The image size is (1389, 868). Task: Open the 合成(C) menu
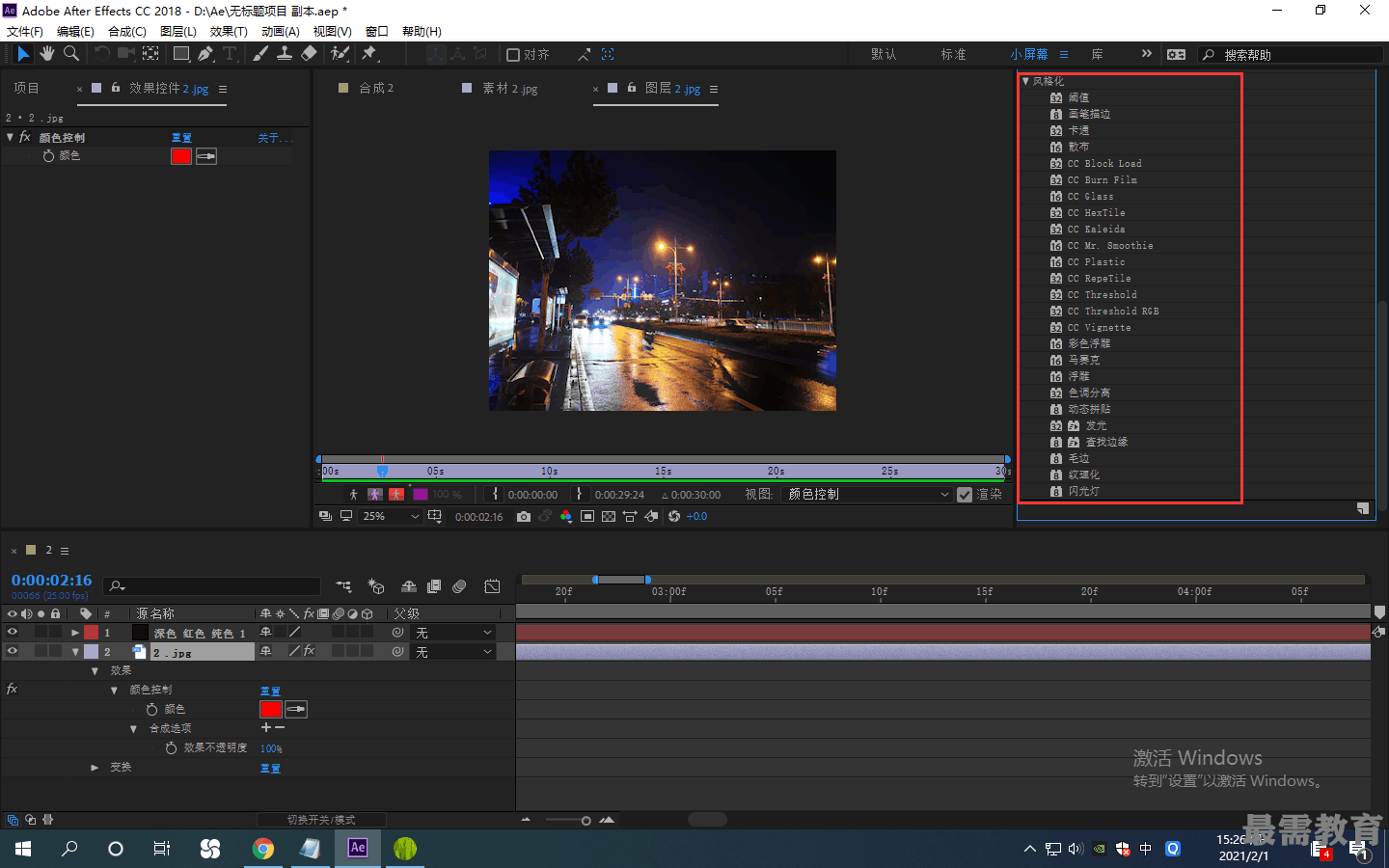coord(127,32)
